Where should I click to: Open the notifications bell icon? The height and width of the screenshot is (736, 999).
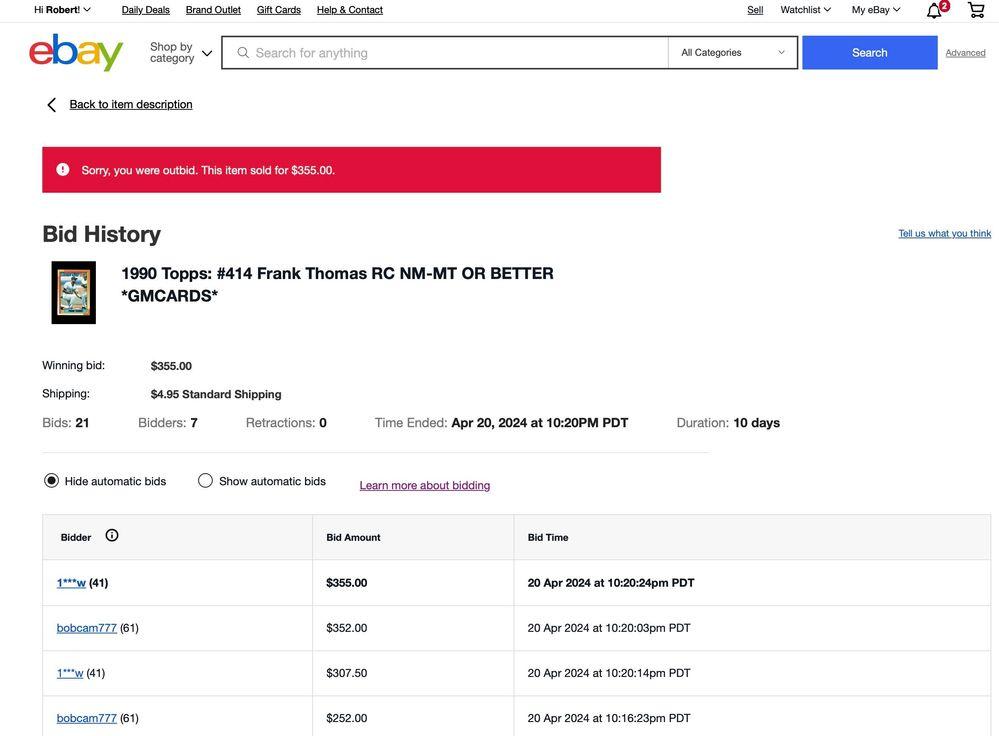tap(934, 11)
